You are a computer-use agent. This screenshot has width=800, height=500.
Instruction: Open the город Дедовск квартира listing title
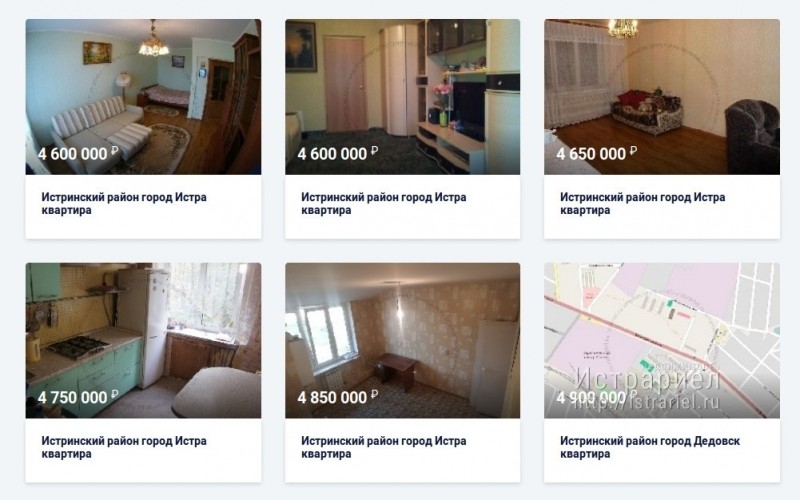(650, 447)
